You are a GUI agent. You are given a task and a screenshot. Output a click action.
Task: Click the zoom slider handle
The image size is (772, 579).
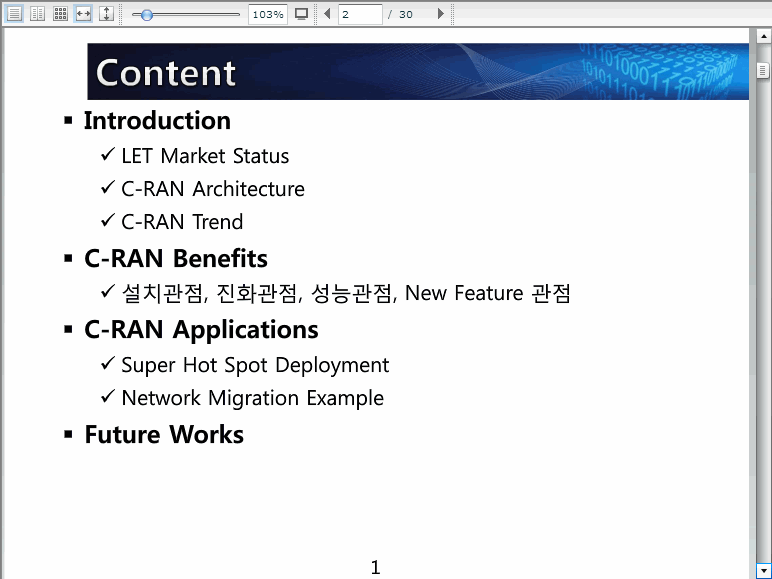[146, 15]
